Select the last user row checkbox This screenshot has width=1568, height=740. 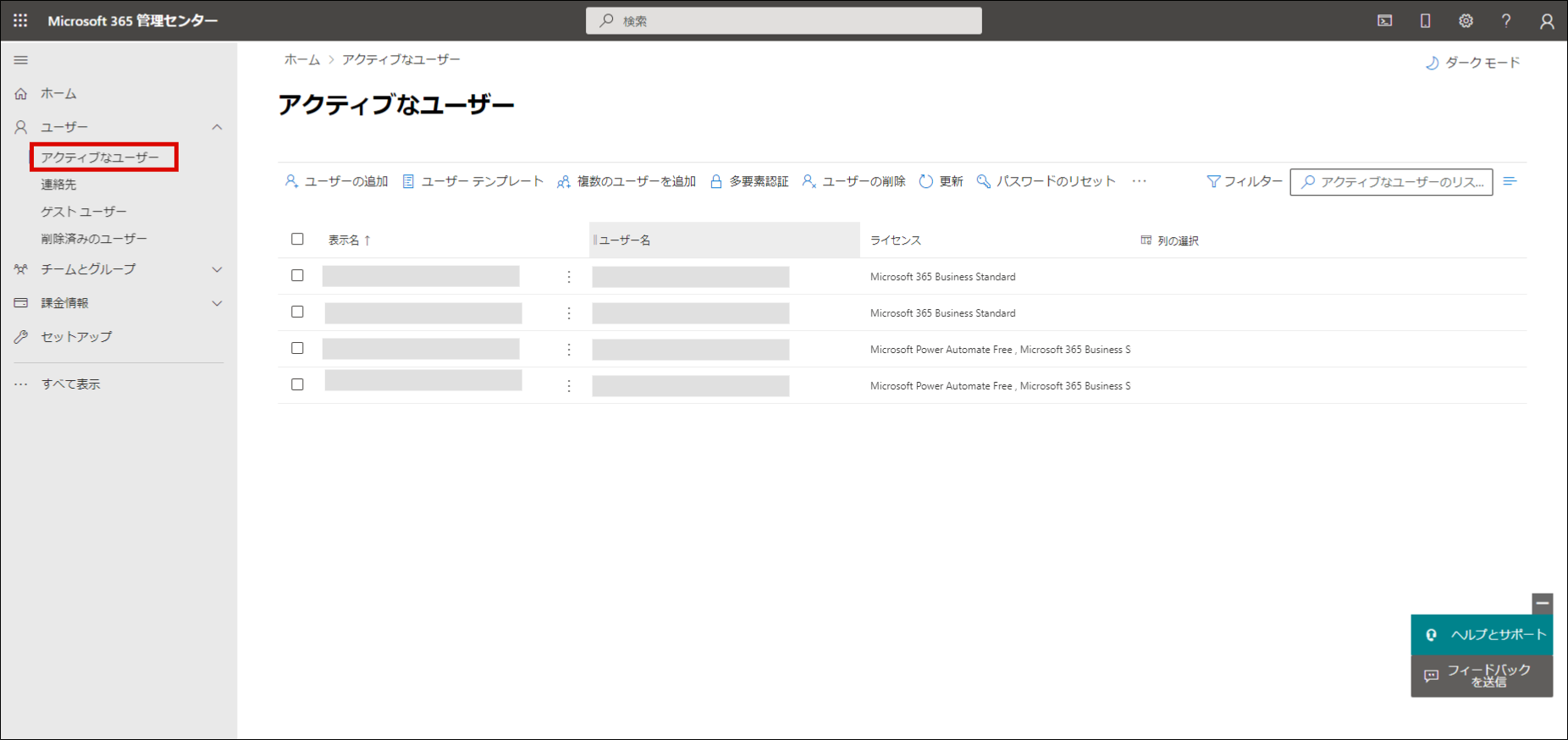point(297,384)
